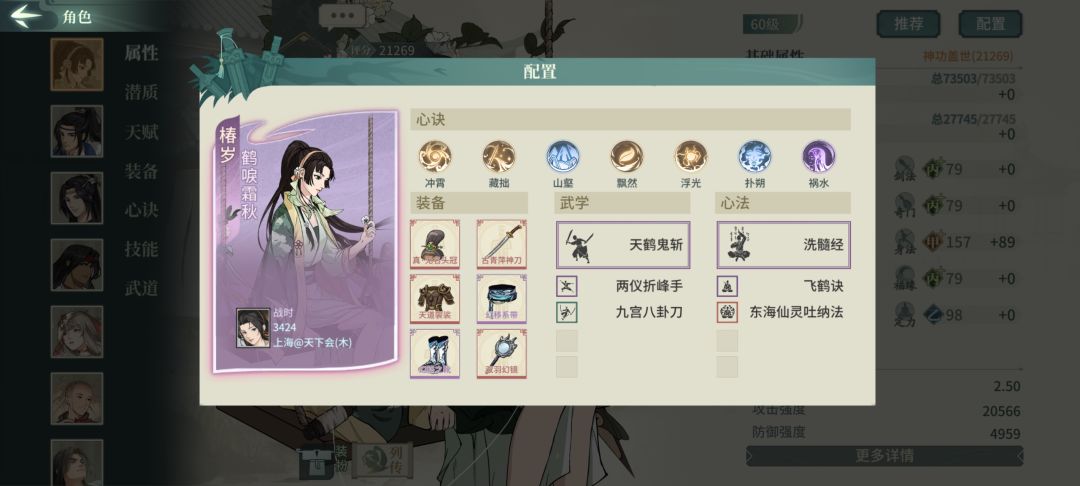Open the boots equipment slot
1080x486 pixels.
(x=435, y=353)
